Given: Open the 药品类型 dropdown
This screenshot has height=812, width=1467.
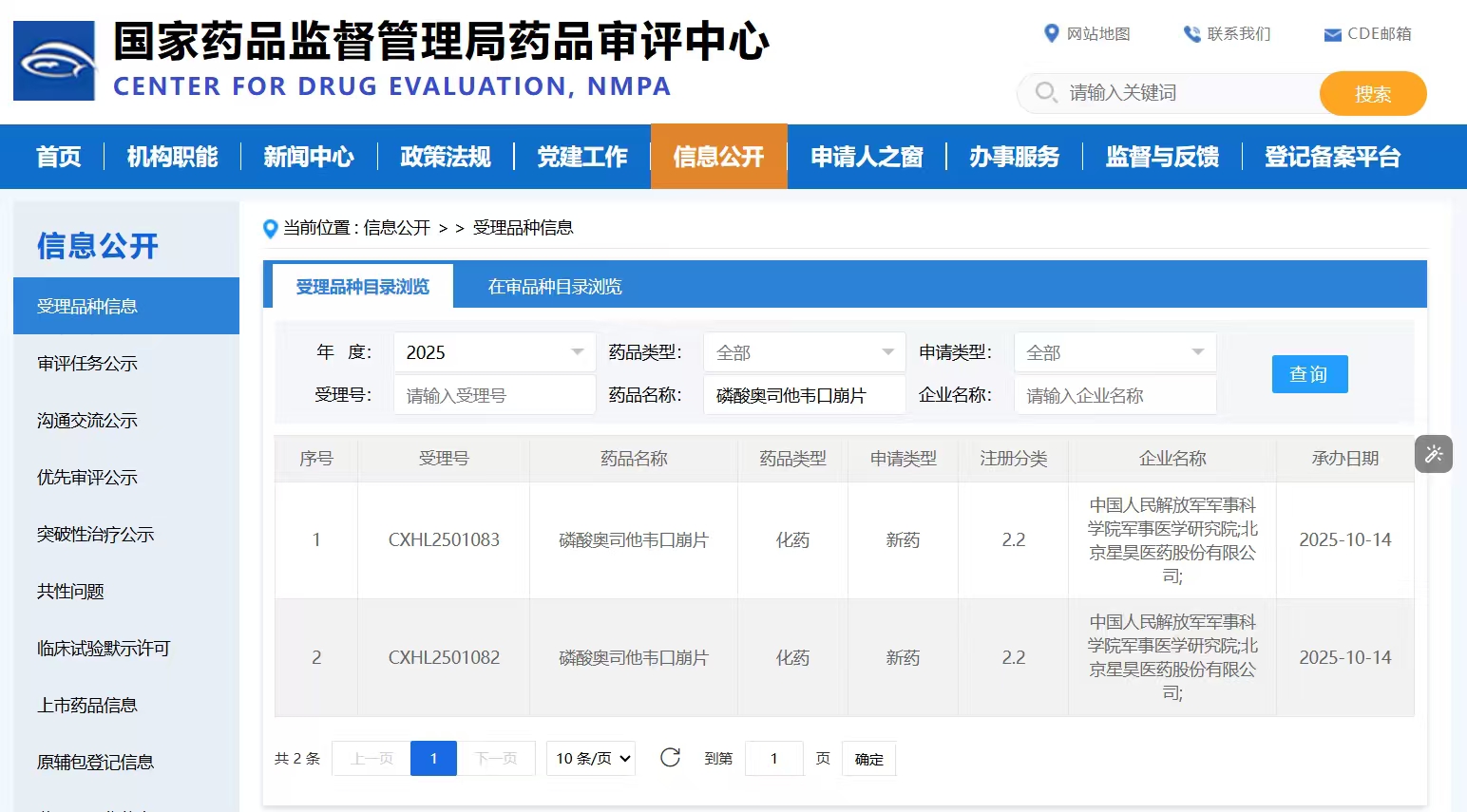Looking at the screenshot, I should point(805,352).
